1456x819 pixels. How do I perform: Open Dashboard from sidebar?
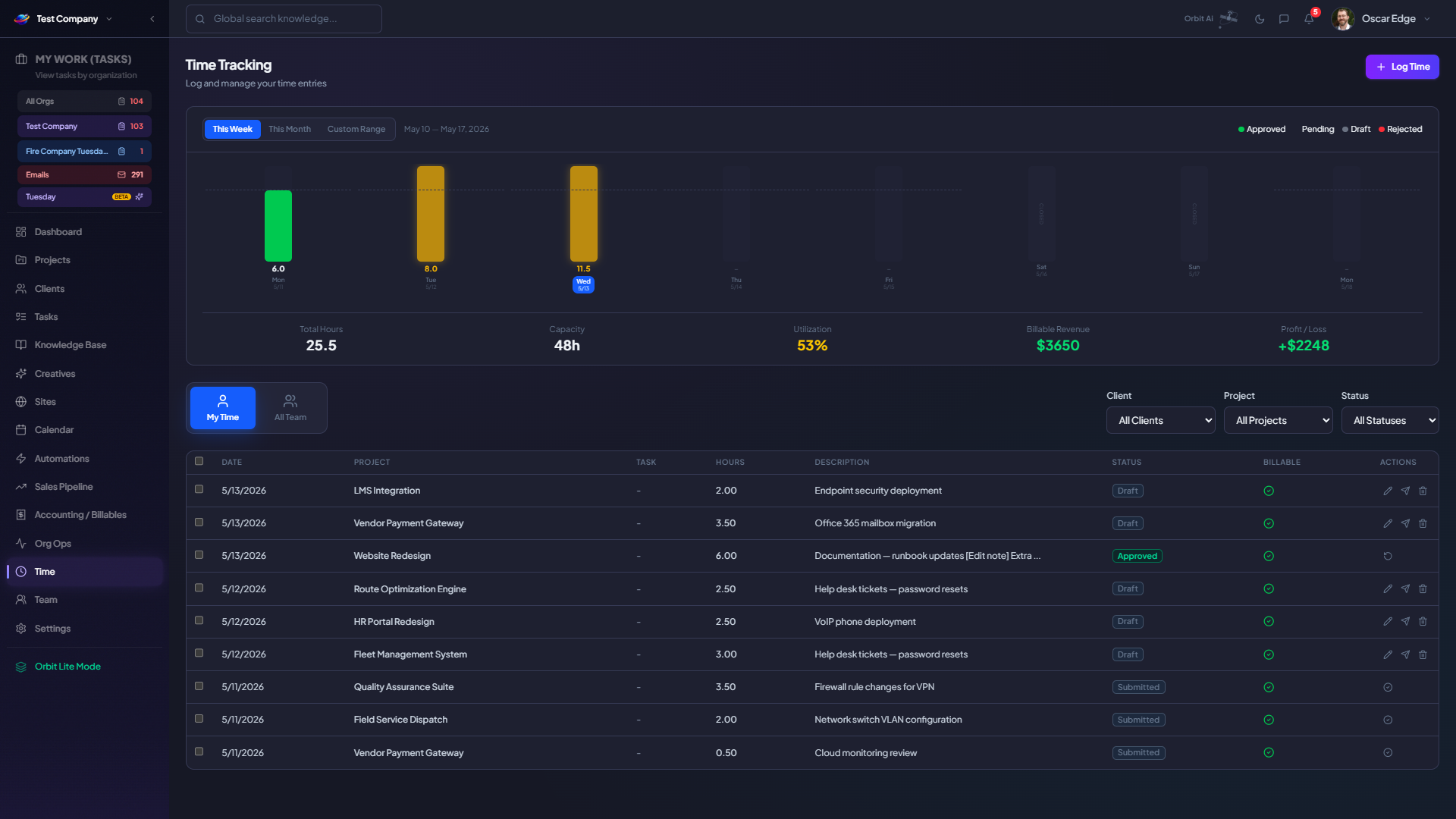click(x=84, y=232)
